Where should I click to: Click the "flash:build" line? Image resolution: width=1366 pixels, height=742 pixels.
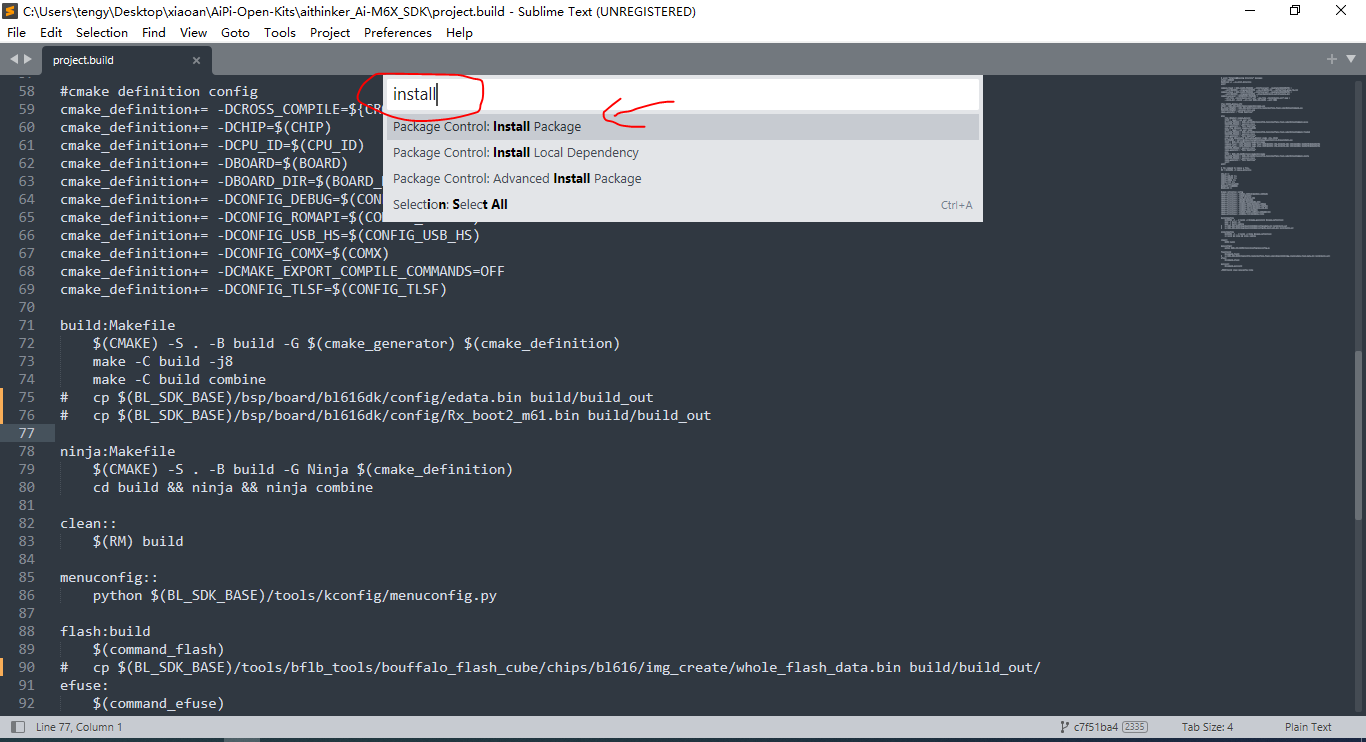tap(105, 631)
